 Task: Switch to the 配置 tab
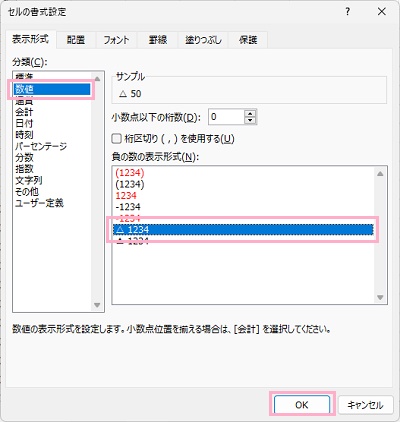point(76,40)
